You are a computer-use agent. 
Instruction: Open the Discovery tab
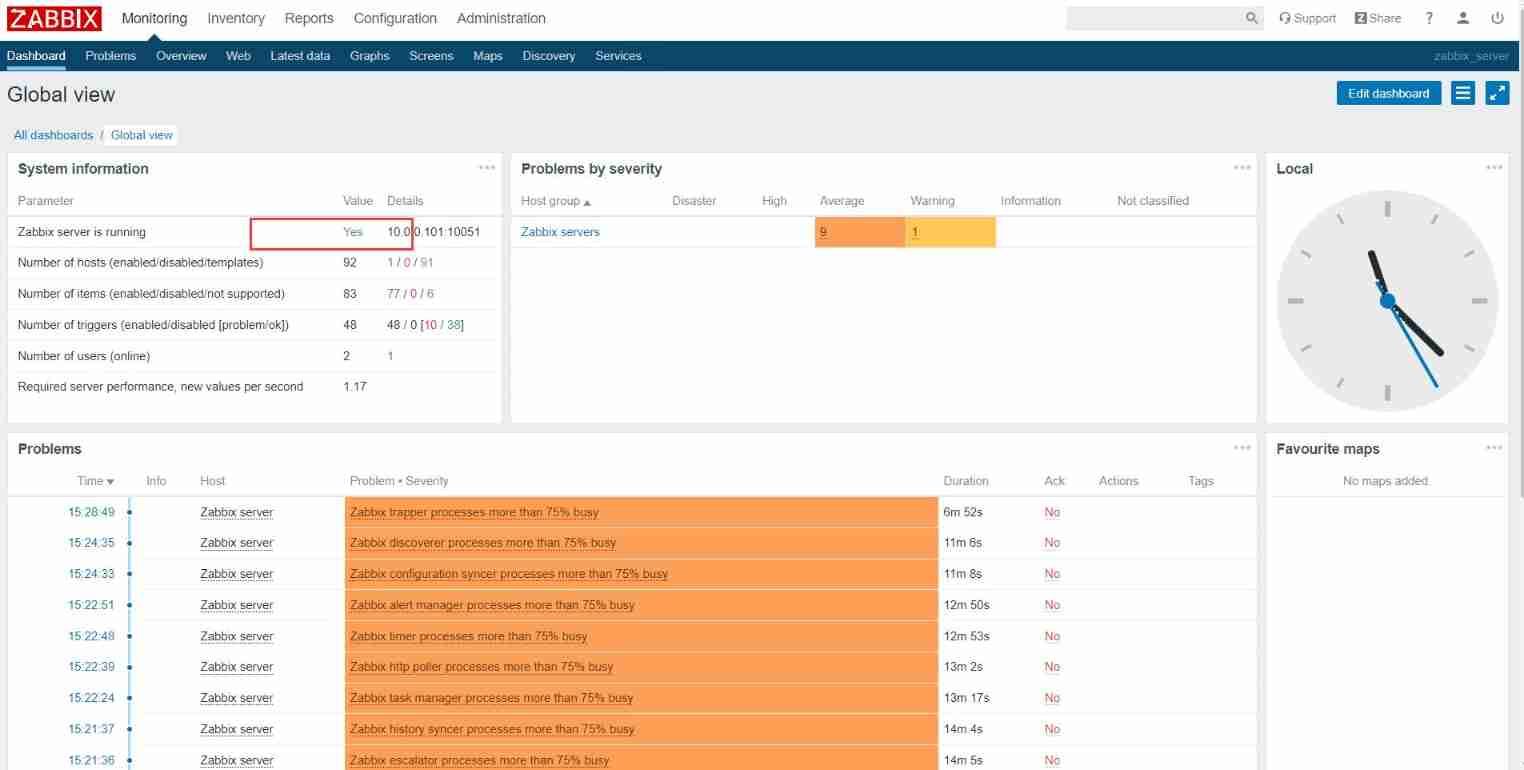click(x=548, y=56)
